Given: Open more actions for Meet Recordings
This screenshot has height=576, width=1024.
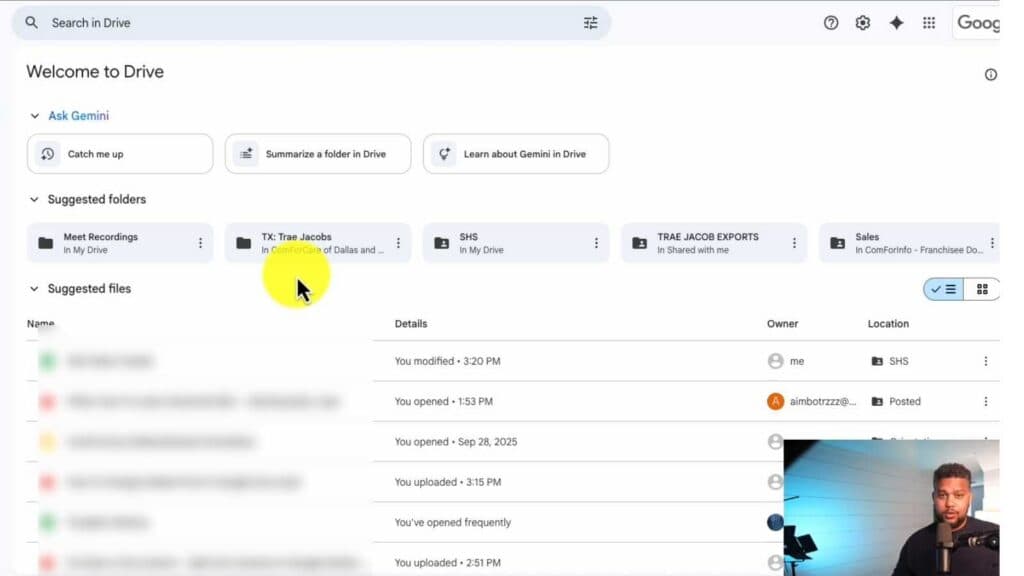Looking at the screenshot, I should point(200,243).
